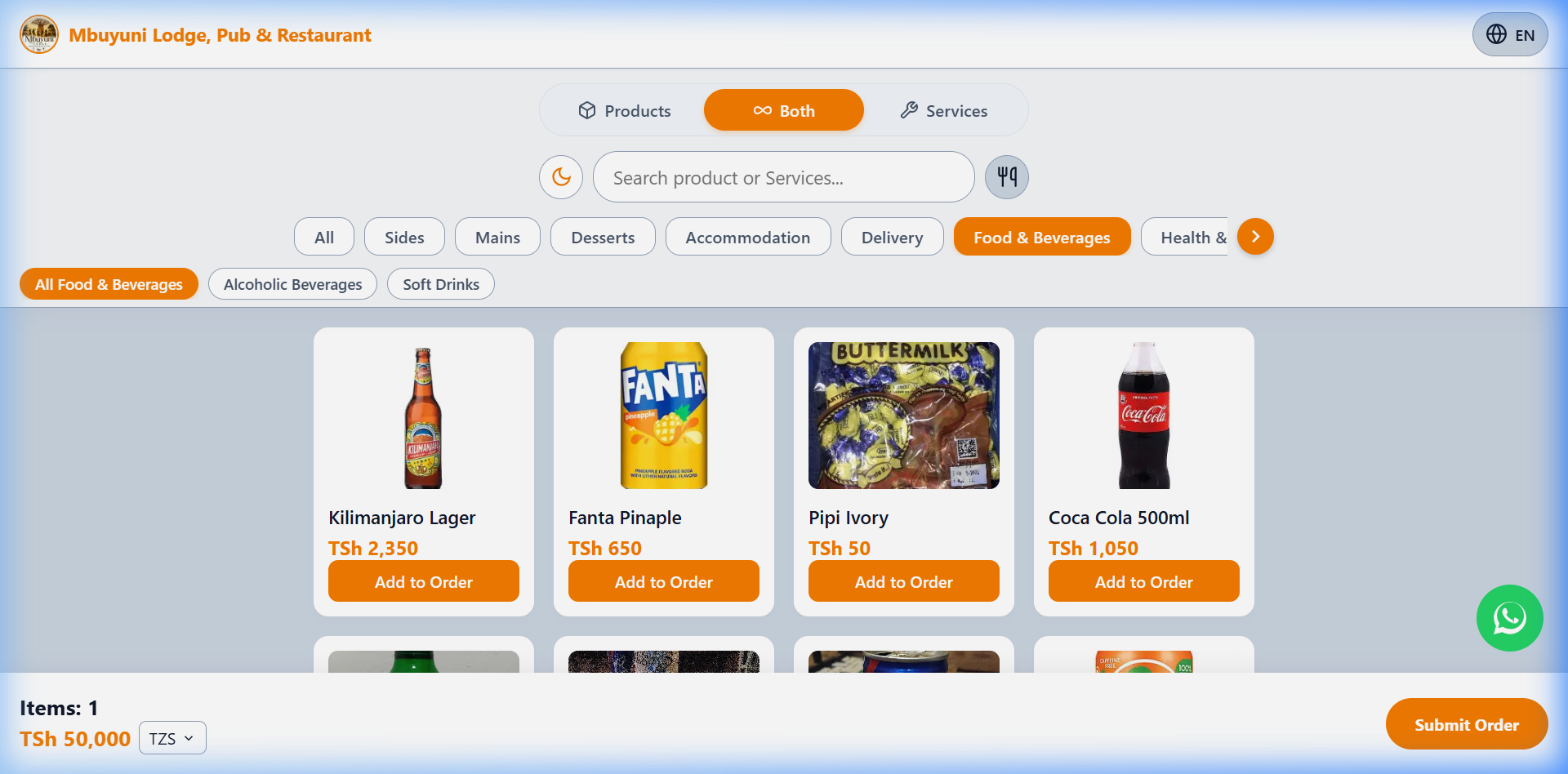Screen dimensions: 1568x774
Task: Open the Coca Cola 500ml bottle image
Action: pos(1144,416)
